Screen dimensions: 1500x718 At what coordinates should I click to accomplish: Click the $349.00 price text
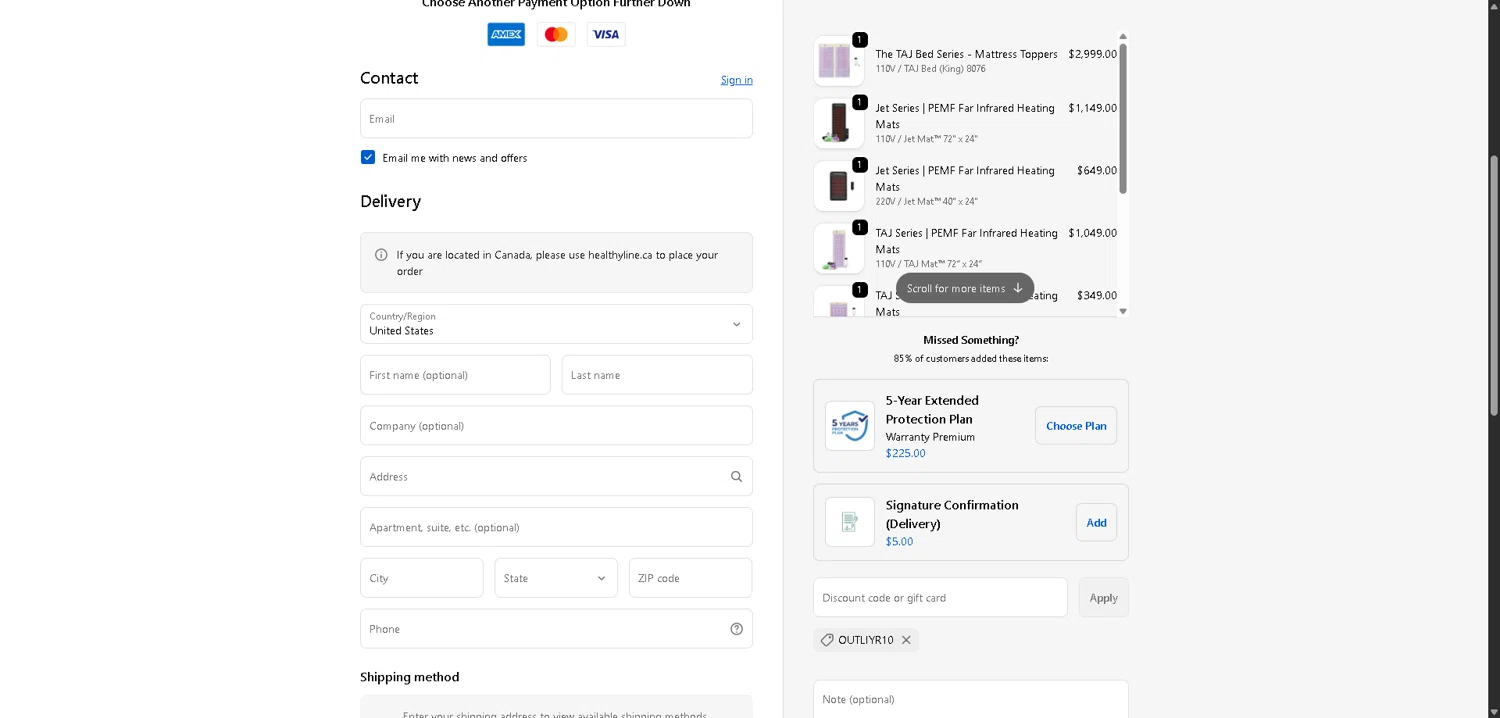(1097, 296)
